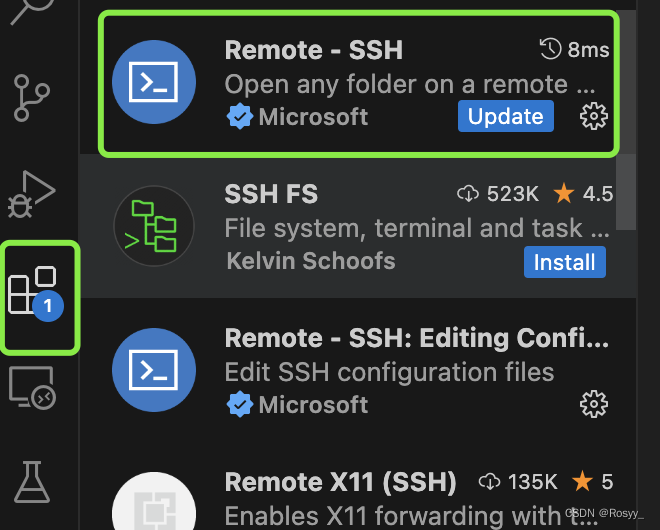Click the Remote - SSH extension icon
660x530 pixels.
[x=154, y=82]
